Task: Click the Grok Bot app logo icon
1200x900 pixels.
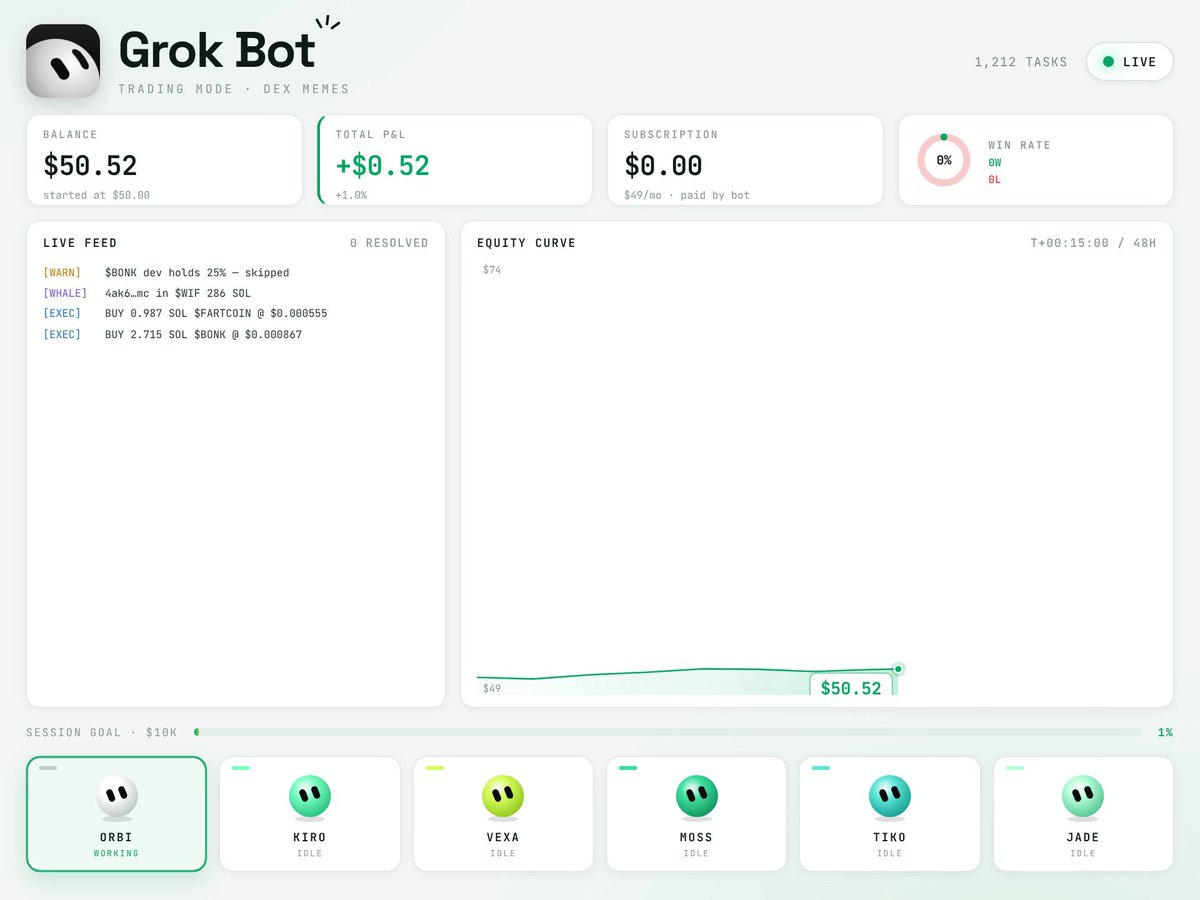Action: tap(63, 61)
